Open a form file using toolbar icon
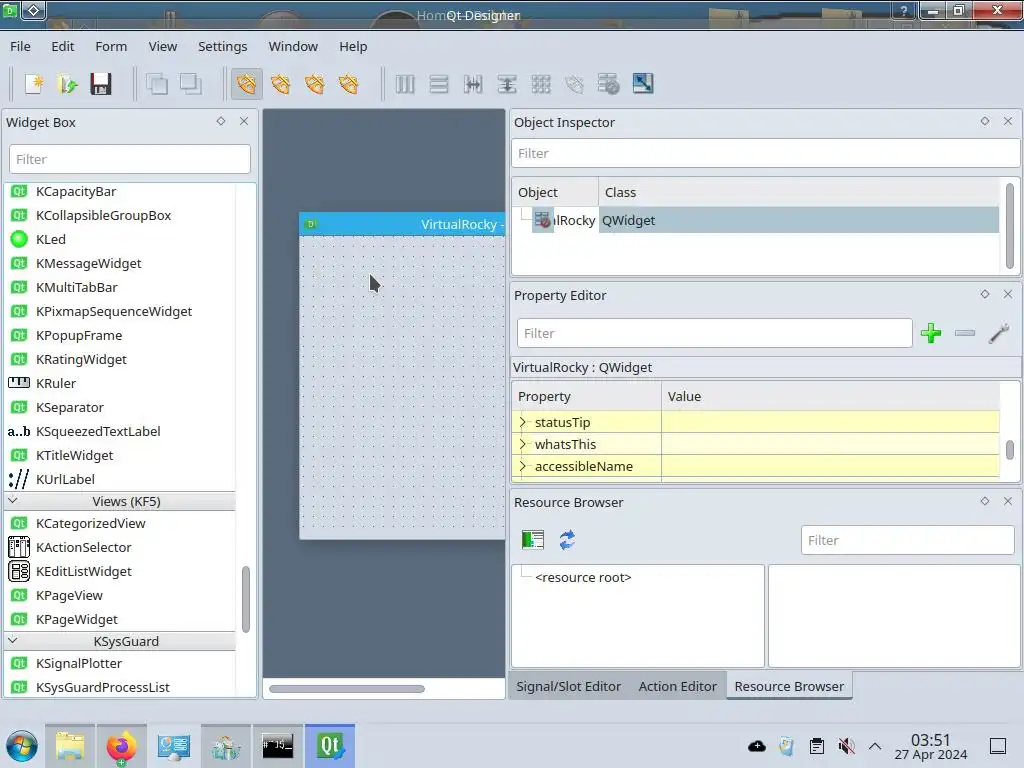The height and width of the screenshot is (768, 1024). [x=67, y=84]
